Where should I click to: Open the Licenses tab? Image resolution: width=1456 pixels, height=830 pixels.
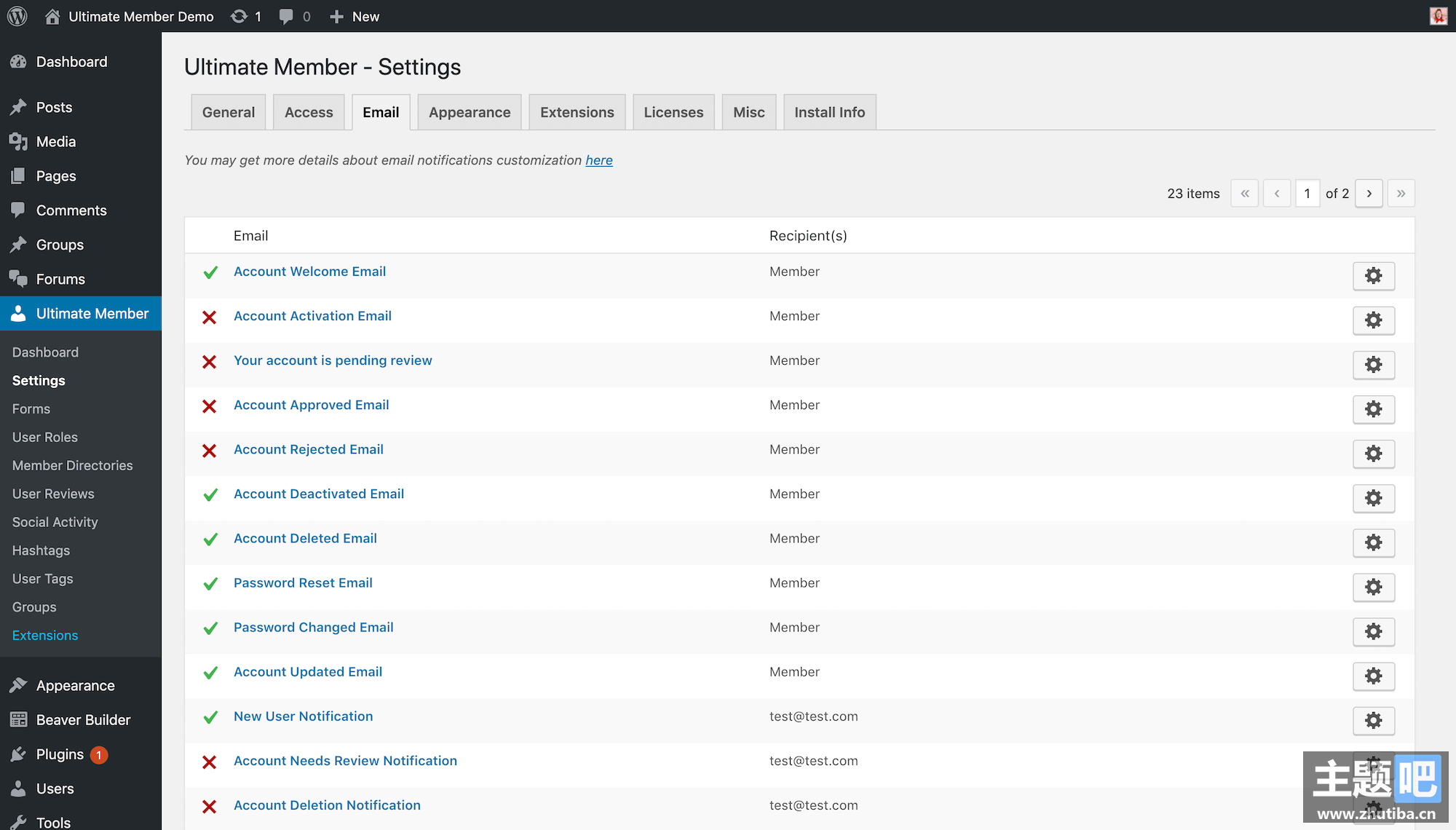coord(673,112)
